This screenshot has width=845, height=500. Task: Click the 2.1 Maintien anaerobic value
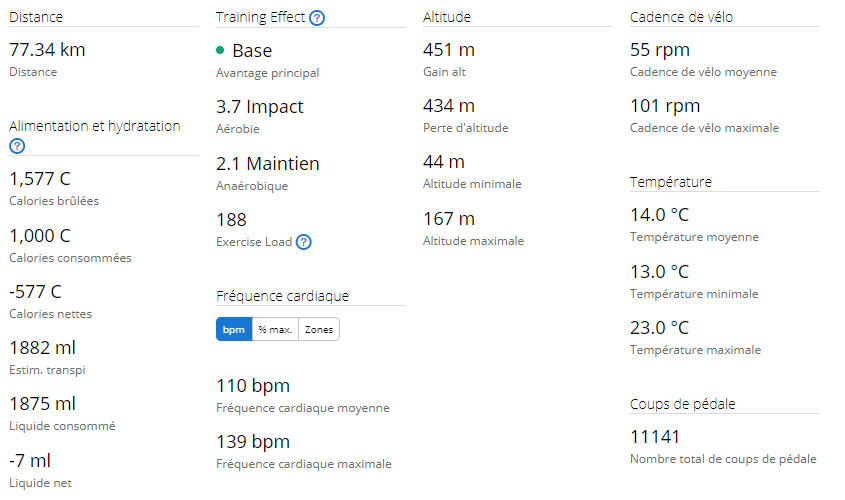[x=268, y=163]
